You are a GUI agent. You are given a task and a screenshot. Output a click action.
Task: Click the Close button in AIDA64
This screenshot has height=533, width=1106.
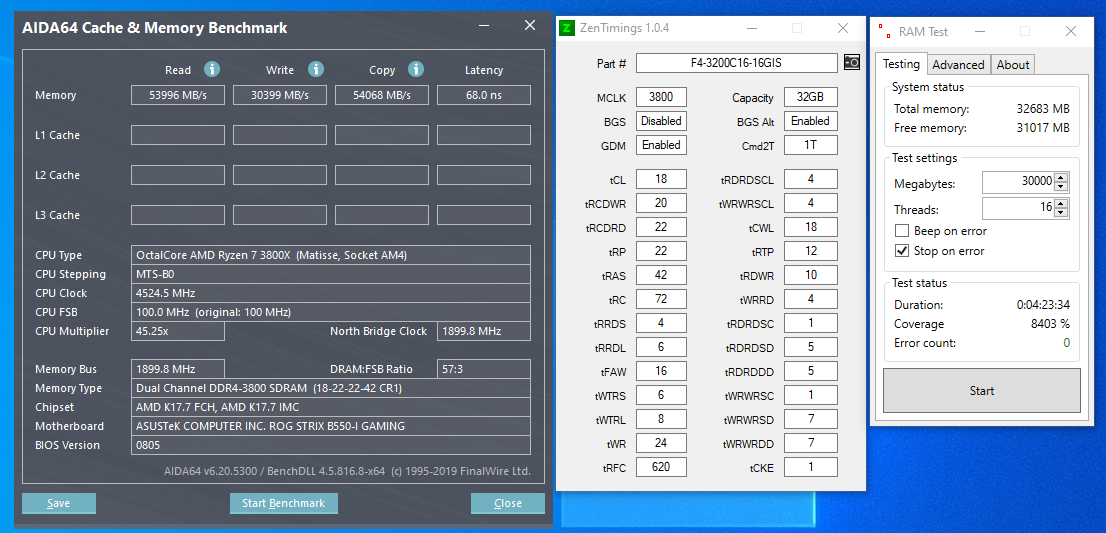click(x=508, y=503)
